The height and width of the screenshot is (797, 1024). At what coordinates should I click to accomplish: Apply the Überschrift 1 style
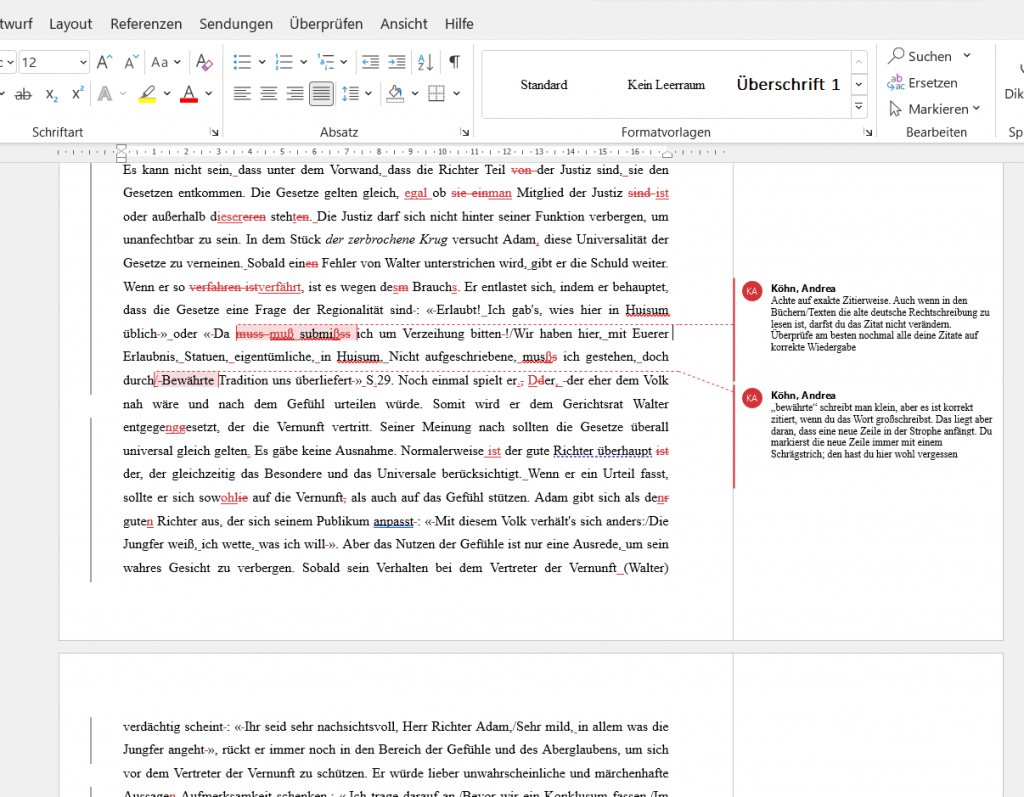(788, 84)
